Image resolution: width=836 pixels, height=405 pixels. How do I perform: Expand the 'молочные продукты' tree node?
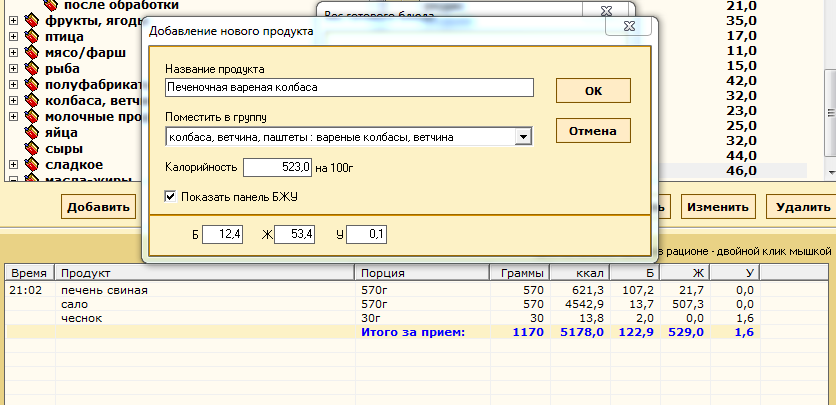pos(13,117)
